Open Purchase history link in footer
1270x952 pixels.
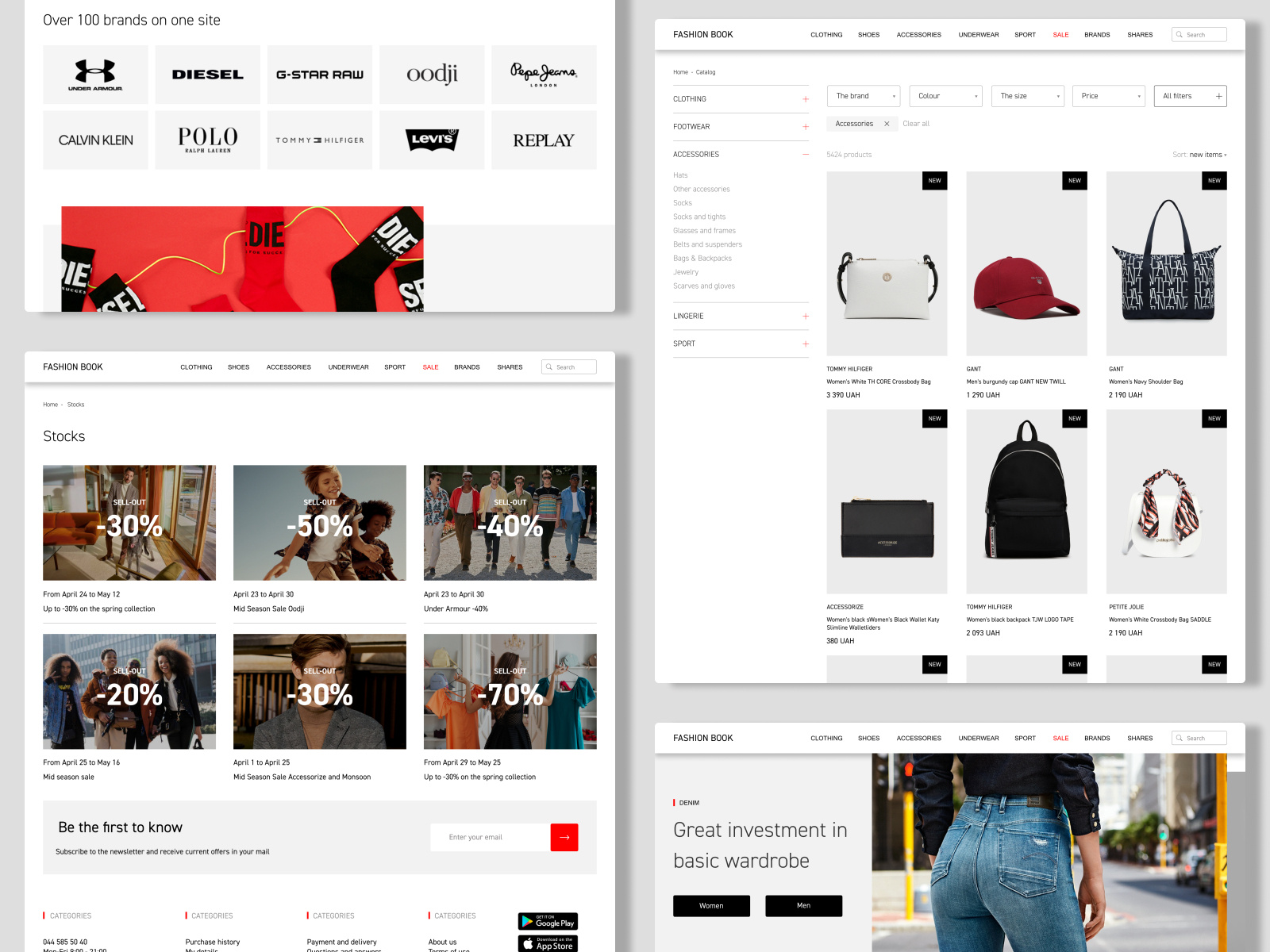[x=213, y=942]
